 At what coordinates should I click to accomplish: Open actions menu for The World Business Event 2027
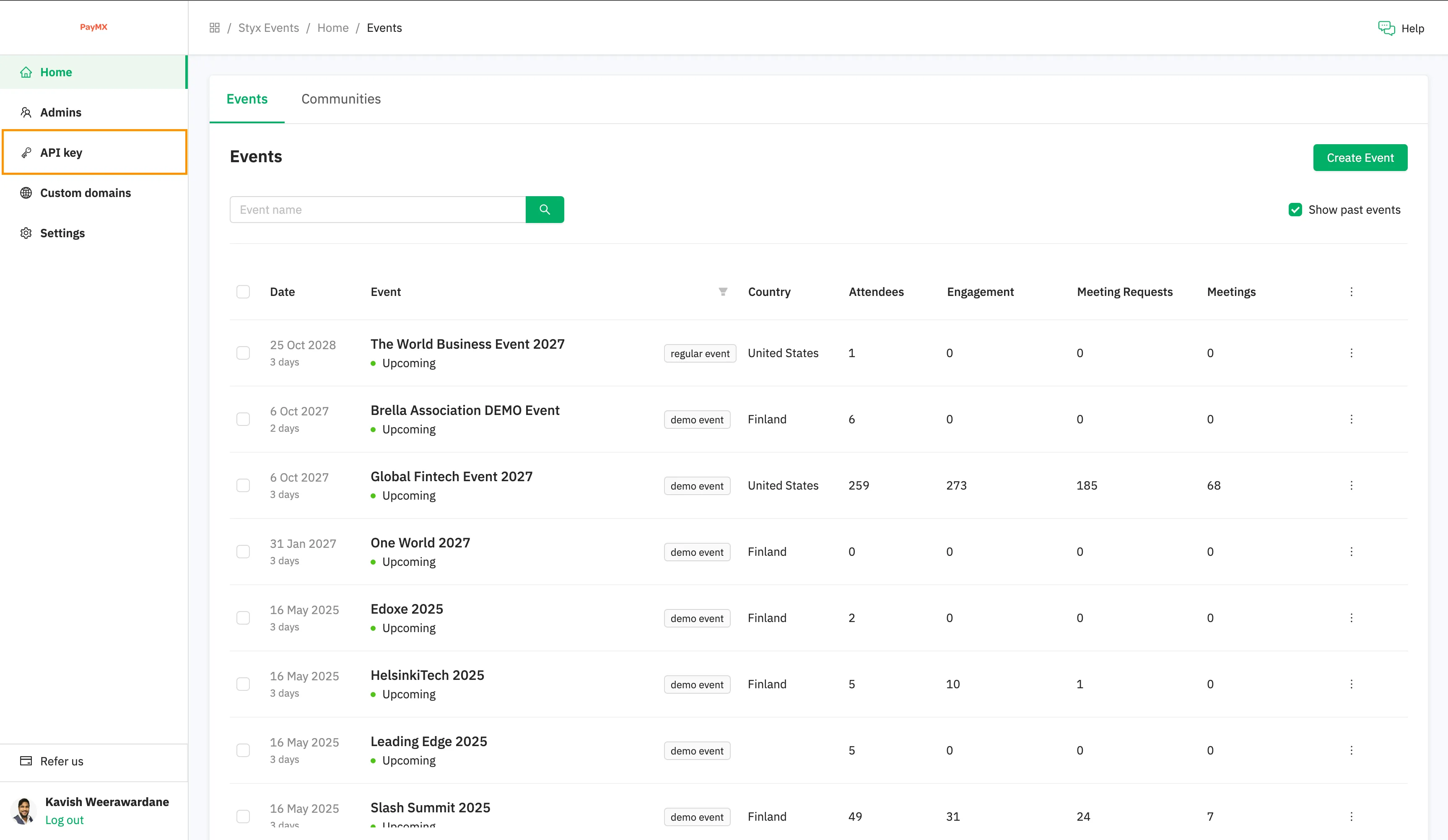point(1351,353)
